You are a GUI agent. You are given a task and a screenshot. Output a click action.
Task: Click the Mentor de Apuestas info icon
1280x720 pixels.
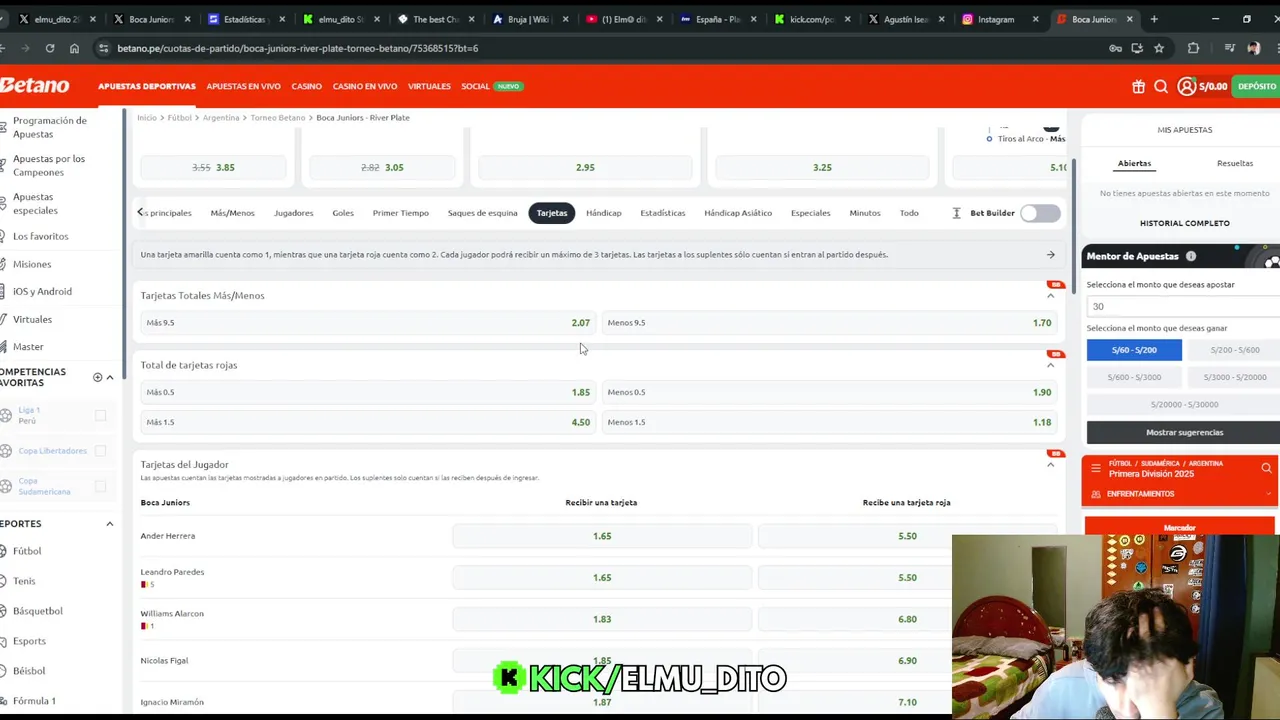[x=1191, y=256]
